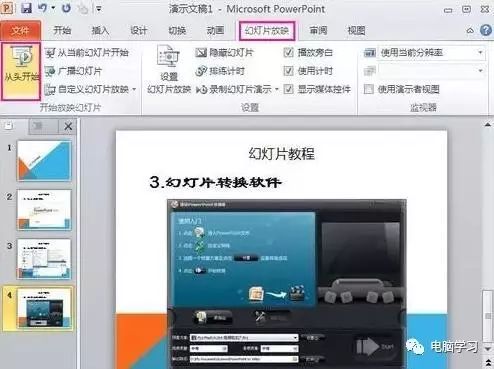Click the resolution monitor icon
The width and height of the screenshot is (494, 369).
[370, 53]
